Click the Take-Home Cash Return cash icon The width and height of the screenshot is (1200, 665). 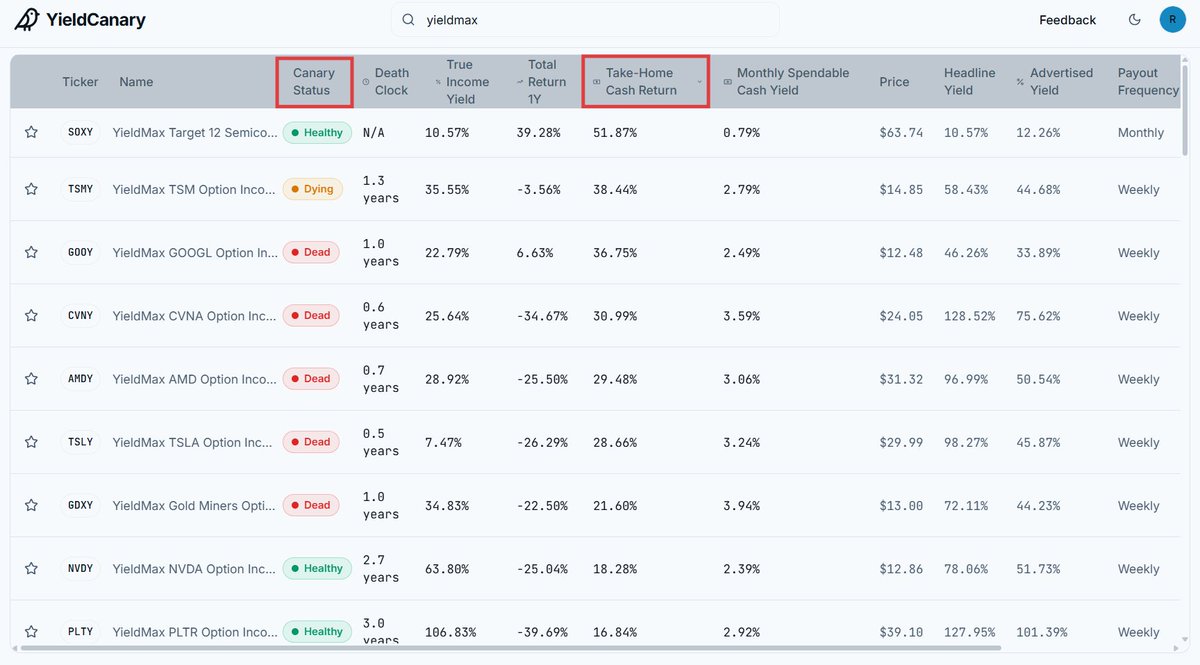[597, 82]
